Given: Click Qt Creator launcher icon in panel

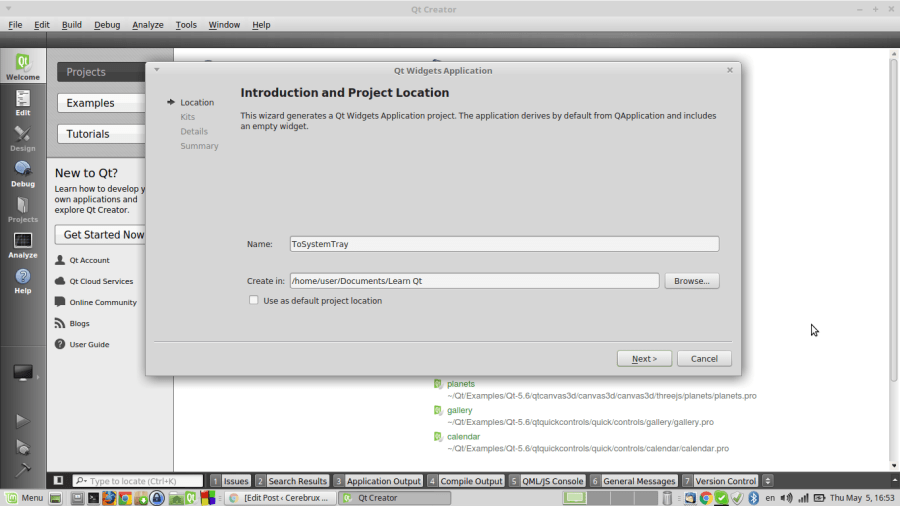Looking at the screenshot, I should pos(191,498).
